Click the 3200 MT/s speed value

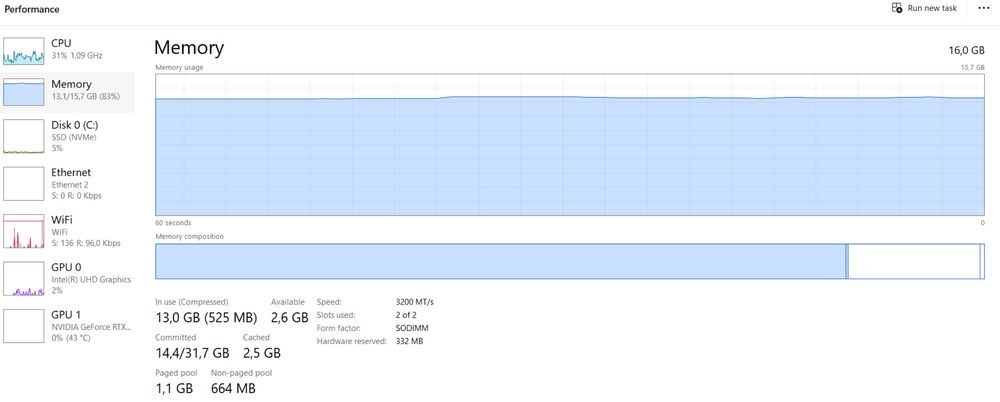tap(415, 302)
